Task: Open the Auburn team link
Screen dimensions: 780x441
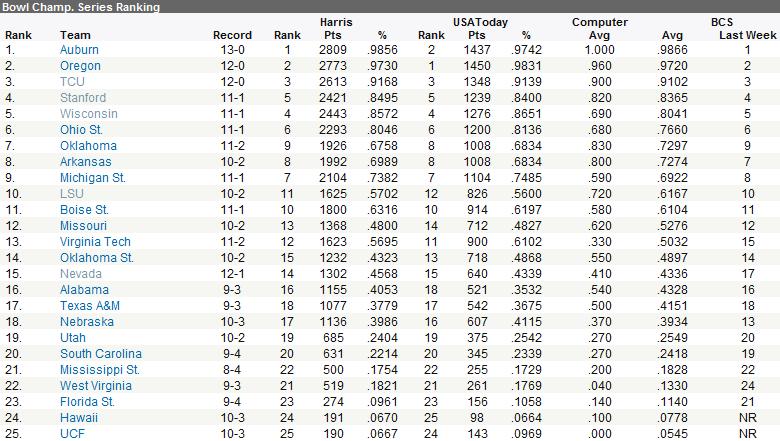Action: [x=80, y=49]
